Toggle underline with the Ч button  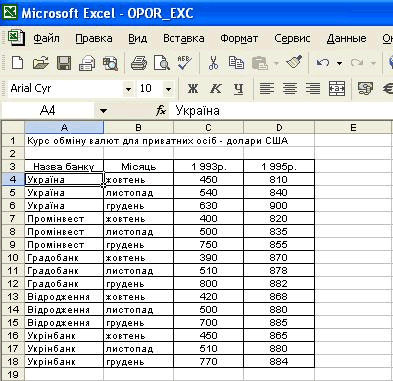tap(238, 89)
